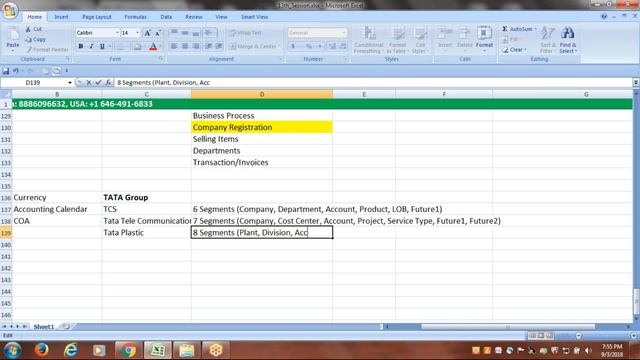Save using the quick access floppy icon
Image resolution: width=640 pixels, height=360 pixels.
[x=6, y=71]
